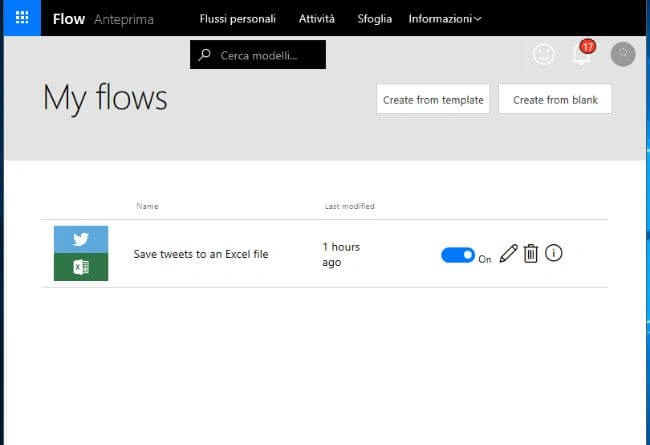
Task: Open the Sfoglia menu item
Action: pos(375,19)
